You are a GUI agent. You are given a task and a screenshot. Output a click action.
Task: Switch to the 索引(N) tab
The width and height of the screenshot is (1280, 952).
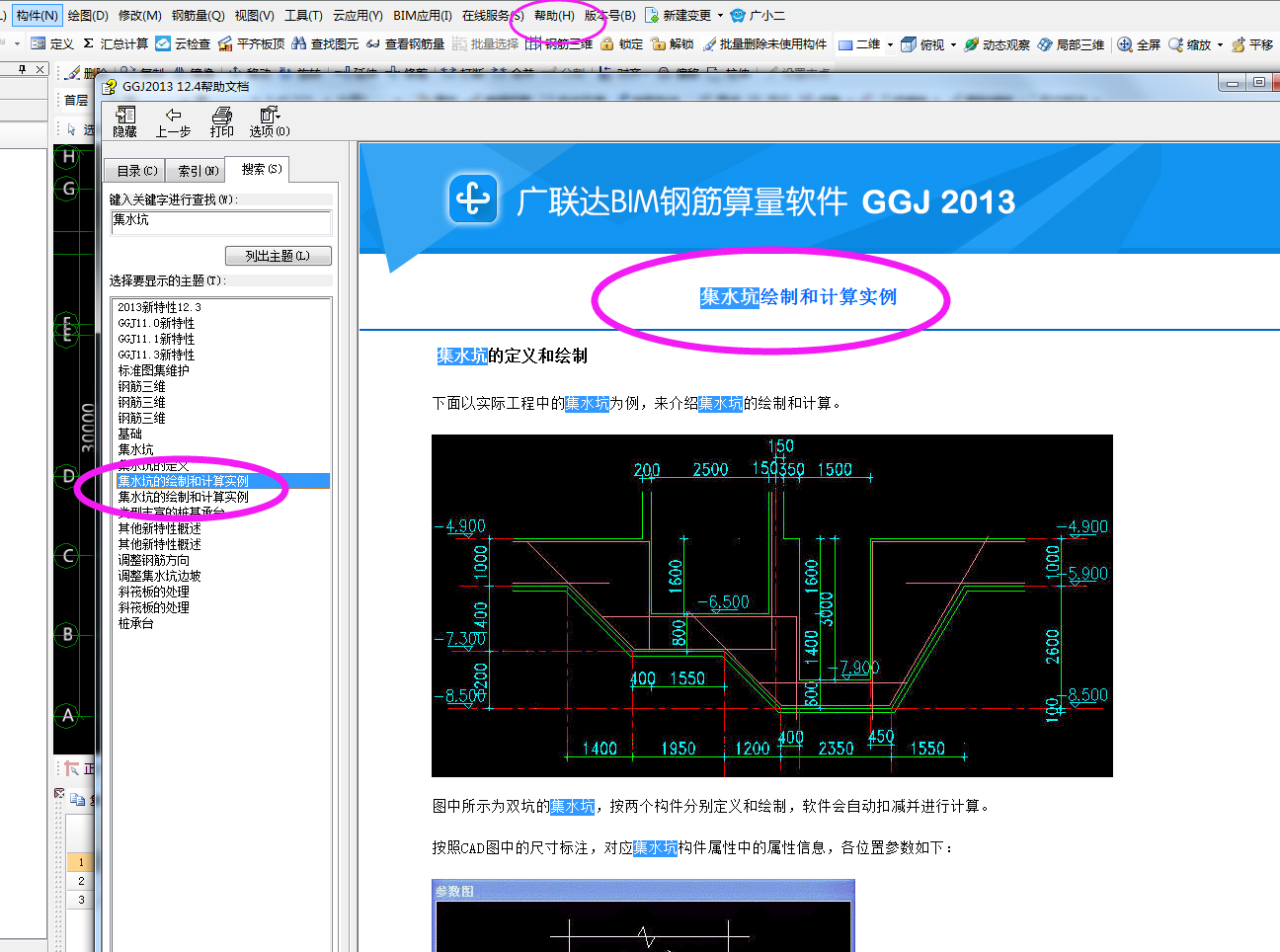[198, 171]
